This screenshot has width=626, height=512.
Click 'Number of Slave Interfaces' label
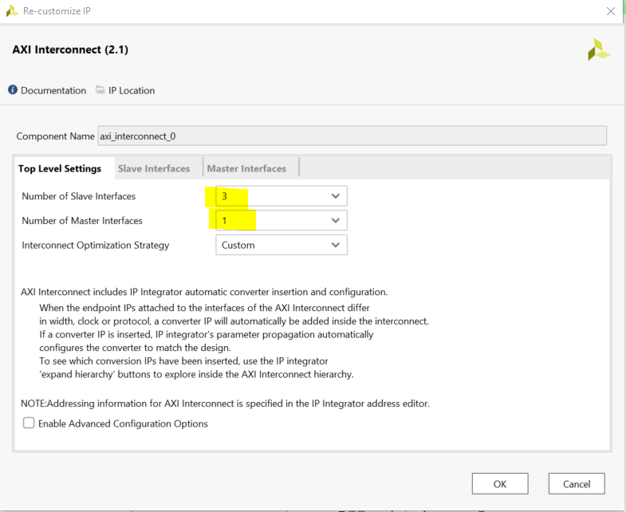point(79,196)
